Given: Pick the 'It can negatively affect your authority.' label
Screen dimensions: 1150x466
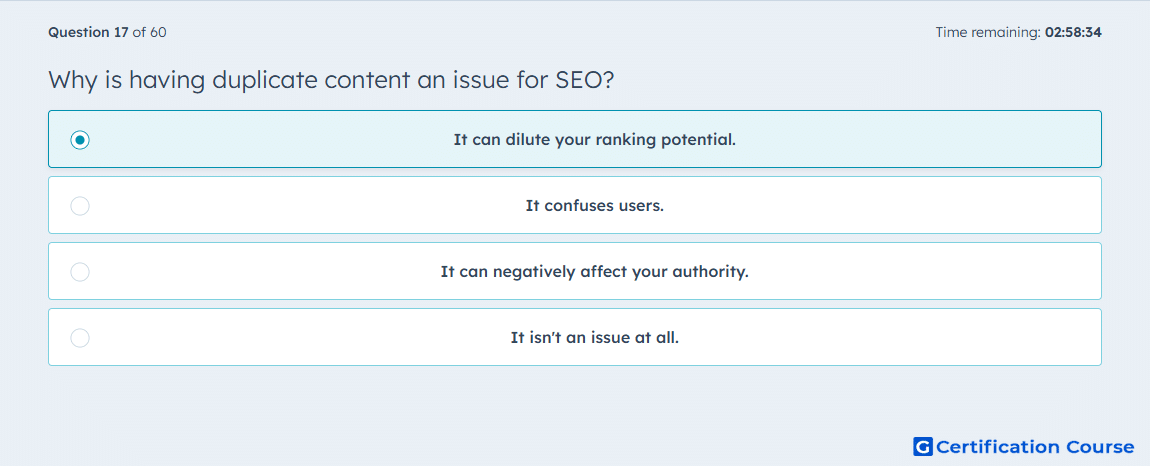Looking at the screenshot, I should (595, 272).
